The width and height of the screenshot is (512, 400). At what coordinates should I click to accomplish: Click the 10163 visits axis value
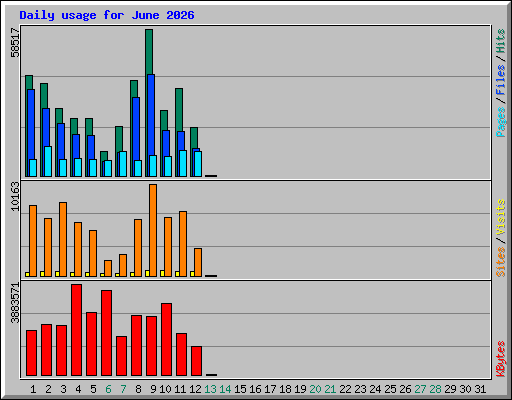[15, 196]
